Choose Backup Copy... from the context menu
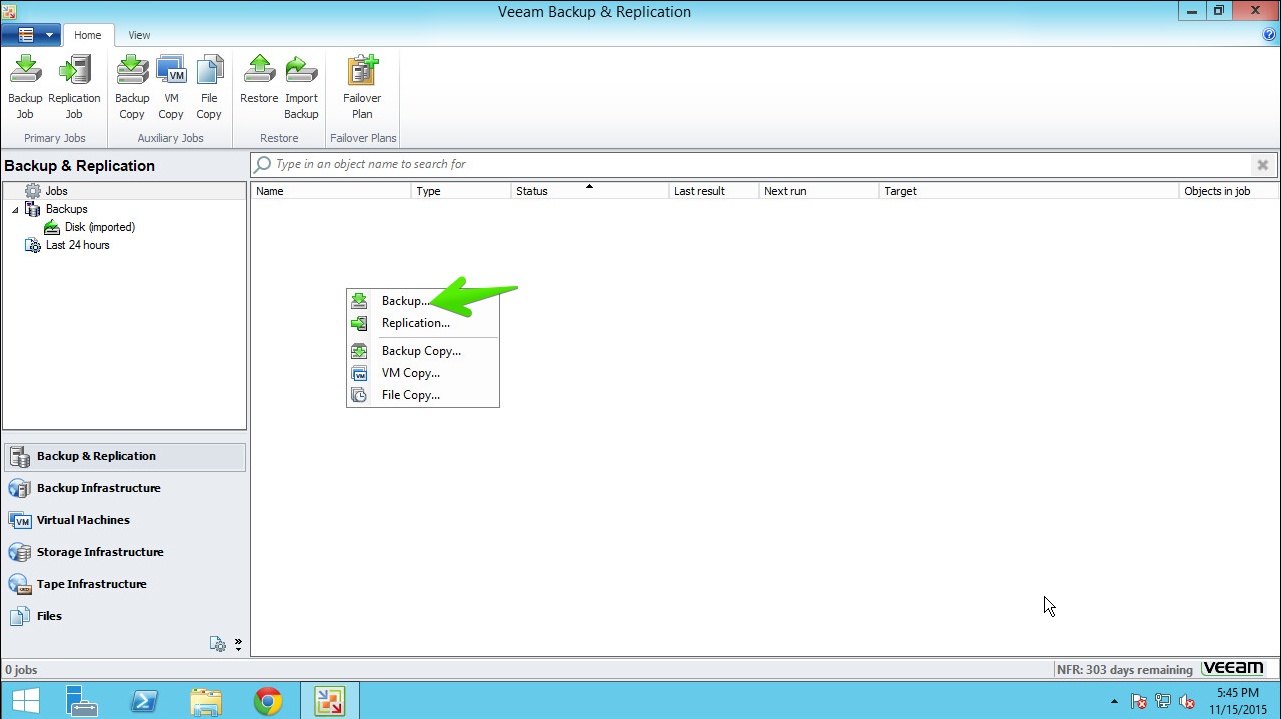 [x=423, y=351]
